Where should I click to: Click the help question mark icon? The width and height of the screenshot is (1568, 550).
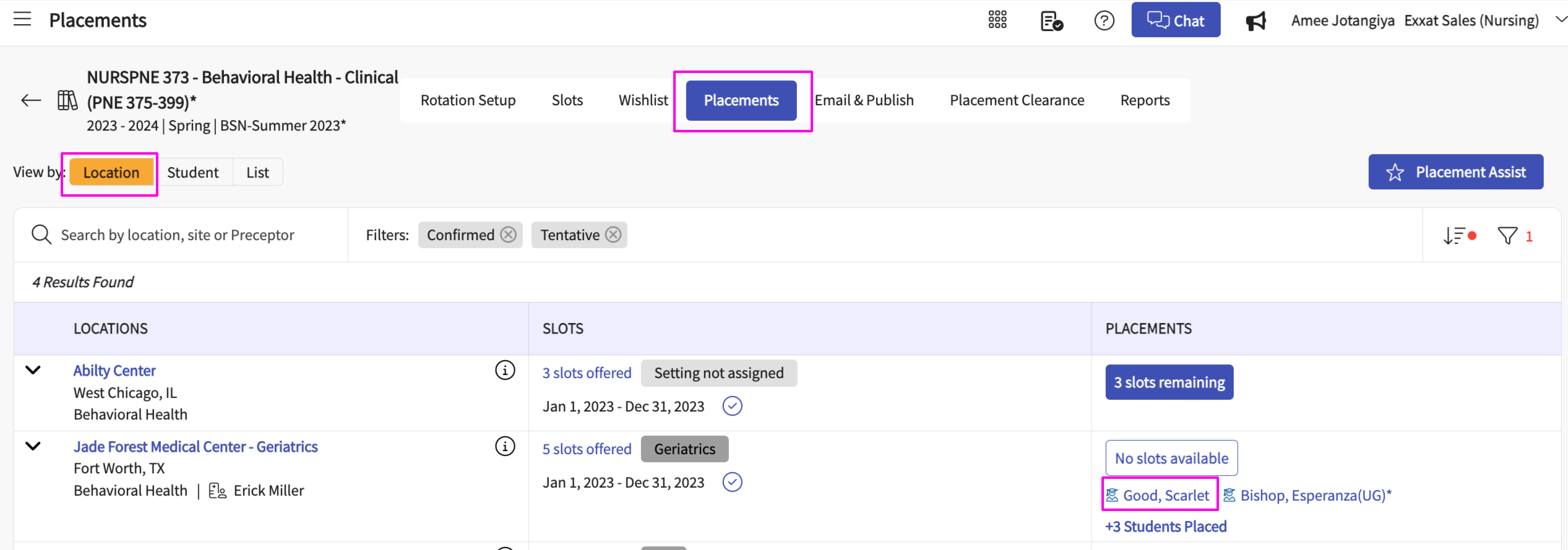click(1104, 20)
